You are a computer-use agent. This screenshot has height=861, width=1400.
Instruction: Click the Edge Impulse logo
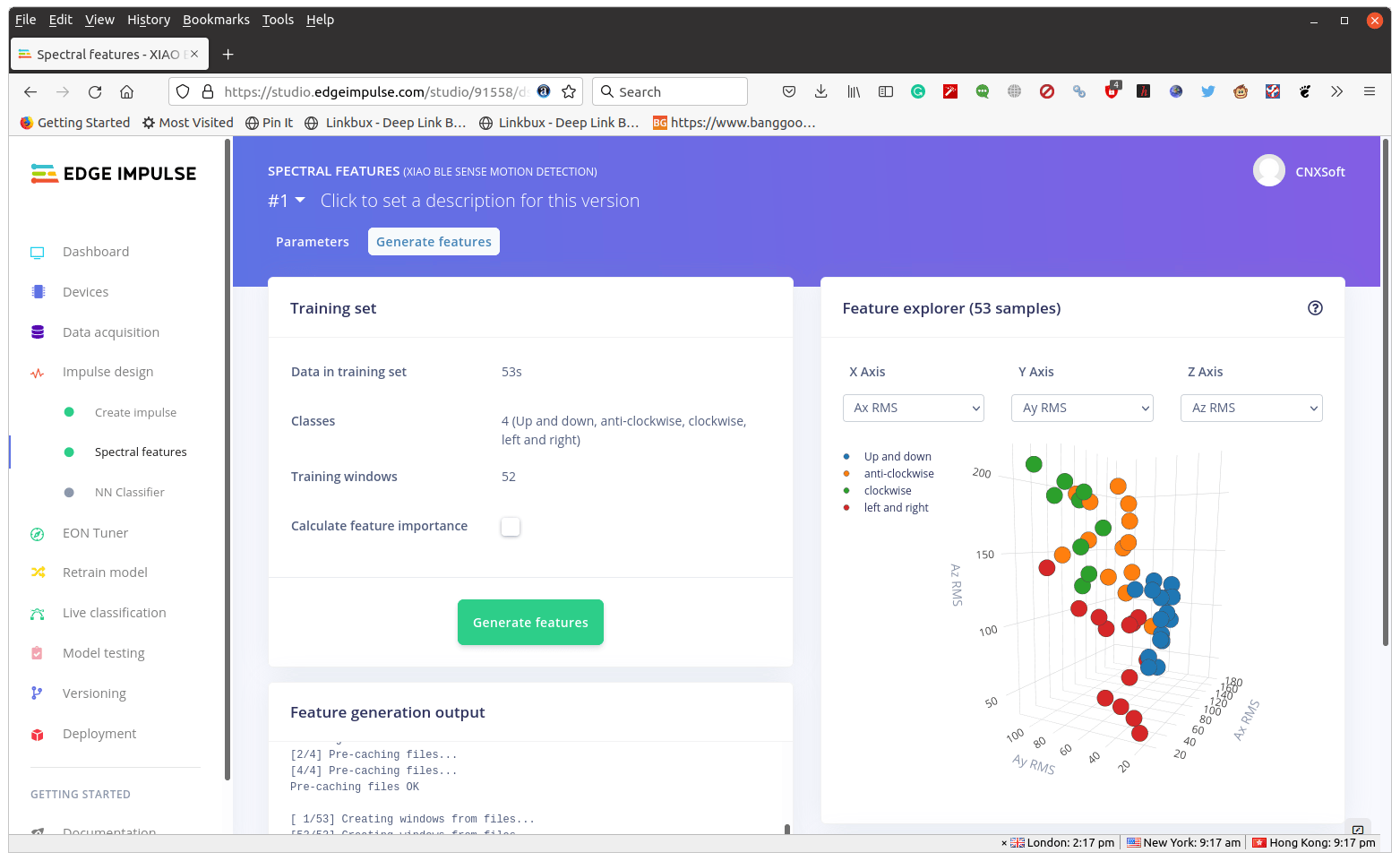point(114,174)
